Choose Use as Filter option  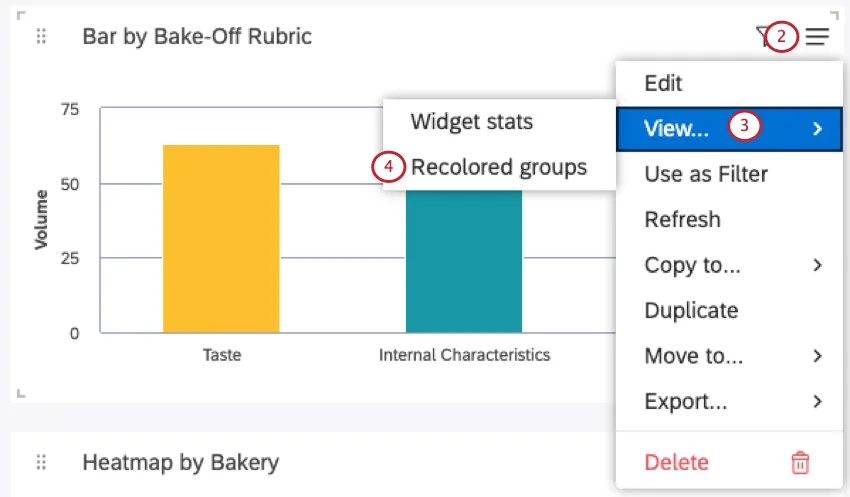(706, 174)
